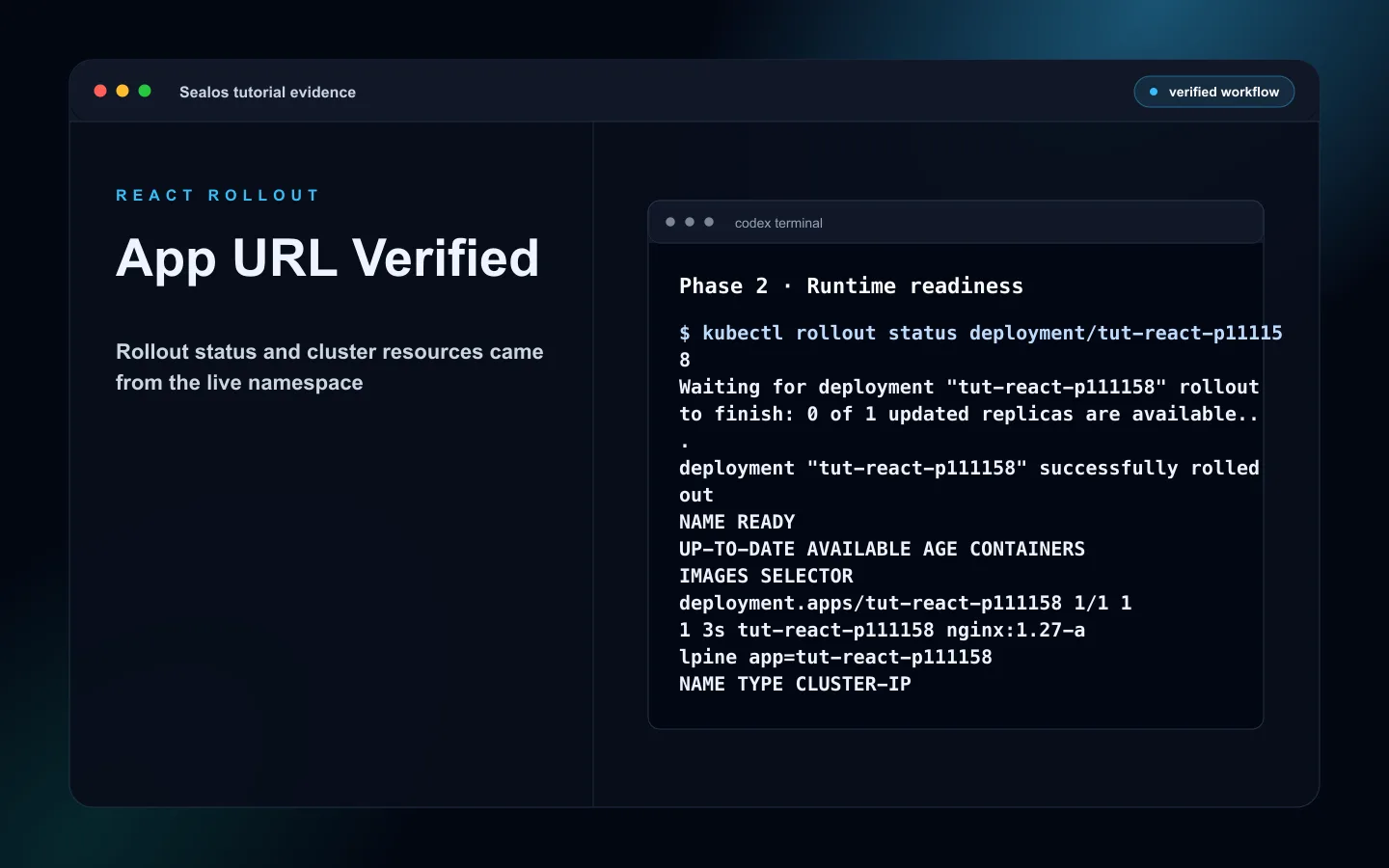Click the 'successfully rolled' output line
The image size is (1389, 868).
969,469
